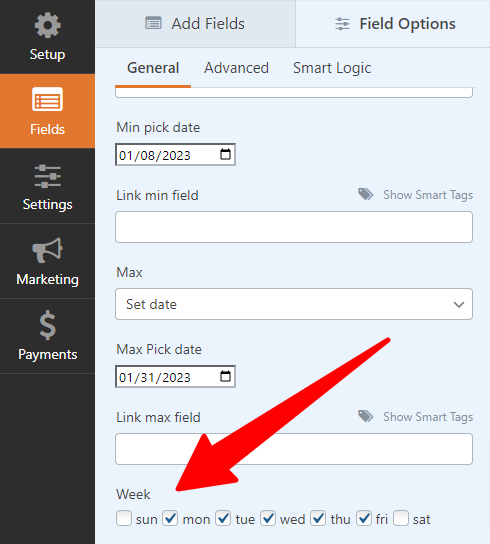
Task: Click the Link max field input
Action: tap(294, 449)
